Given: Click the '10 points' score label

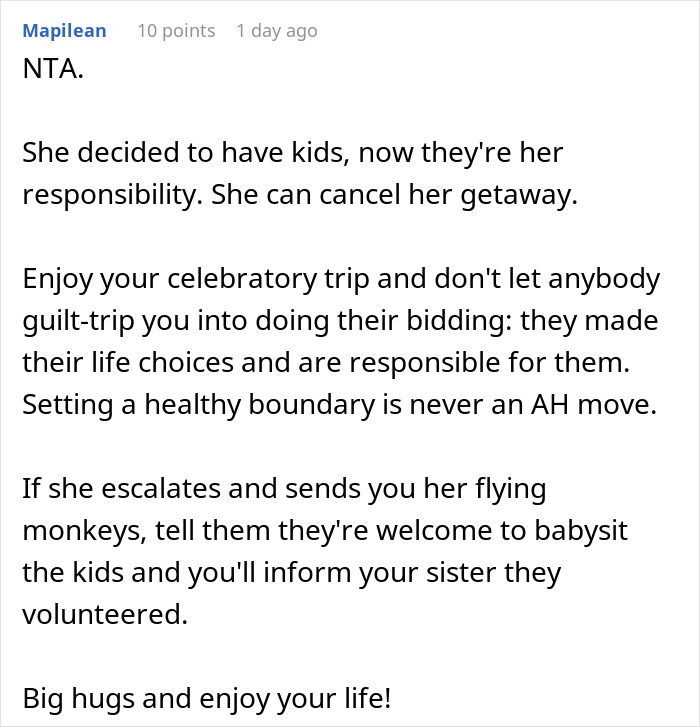Looking at the screenshot, I should tap(175, 31).
